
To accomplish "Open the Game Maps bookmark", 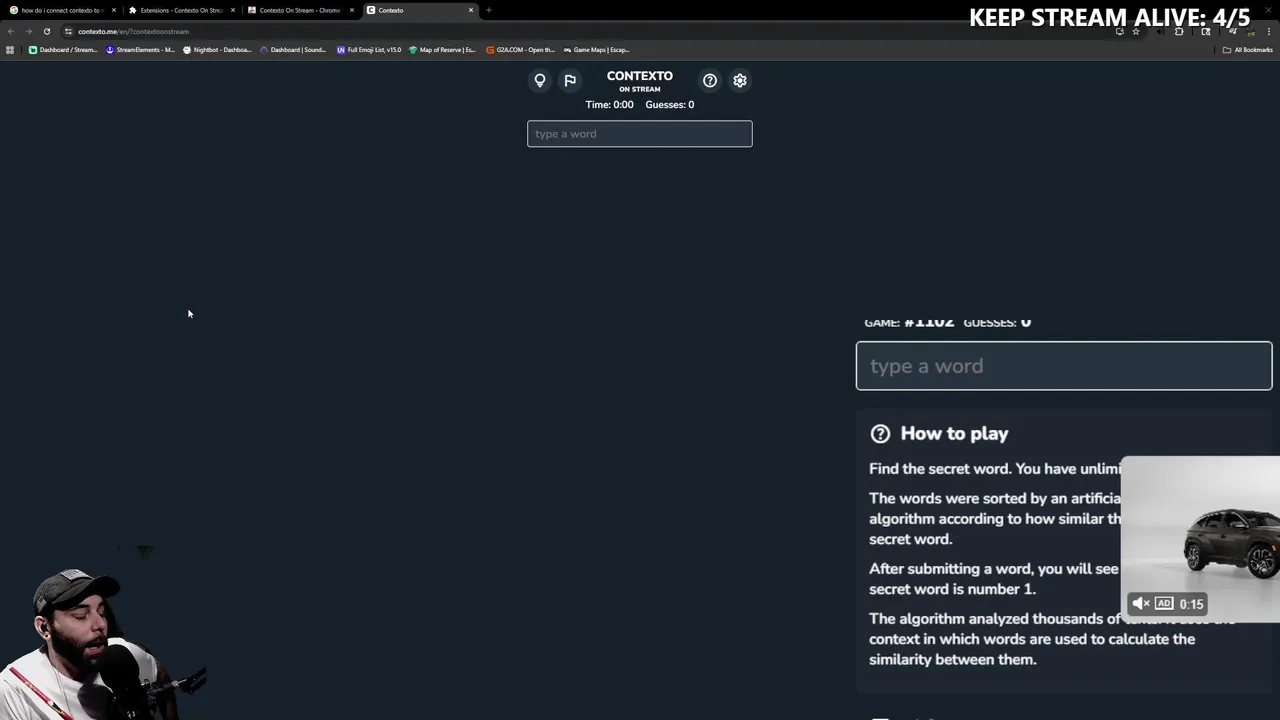I will (596, 50).
